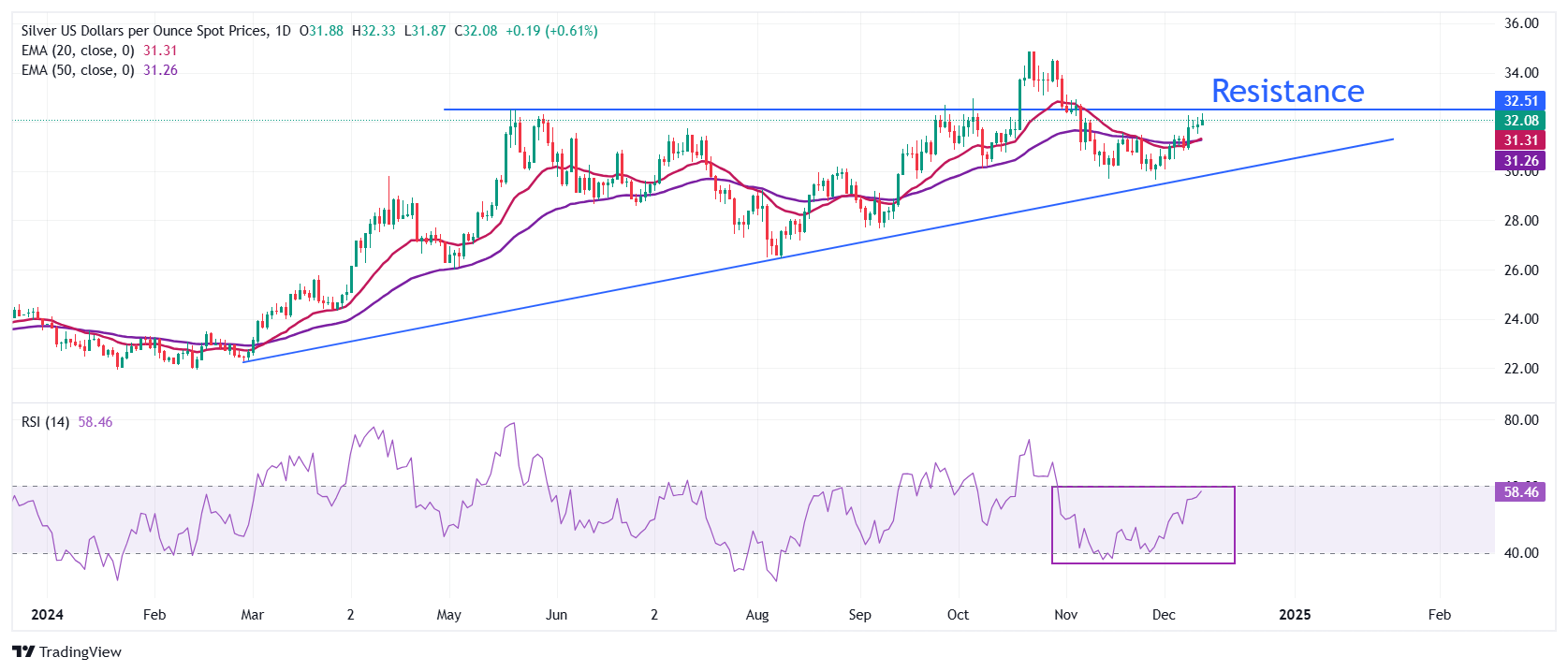Click the 36.00 level on price scale
The height and width of the screenshot is (672, 1568).
coord(1520,23)
